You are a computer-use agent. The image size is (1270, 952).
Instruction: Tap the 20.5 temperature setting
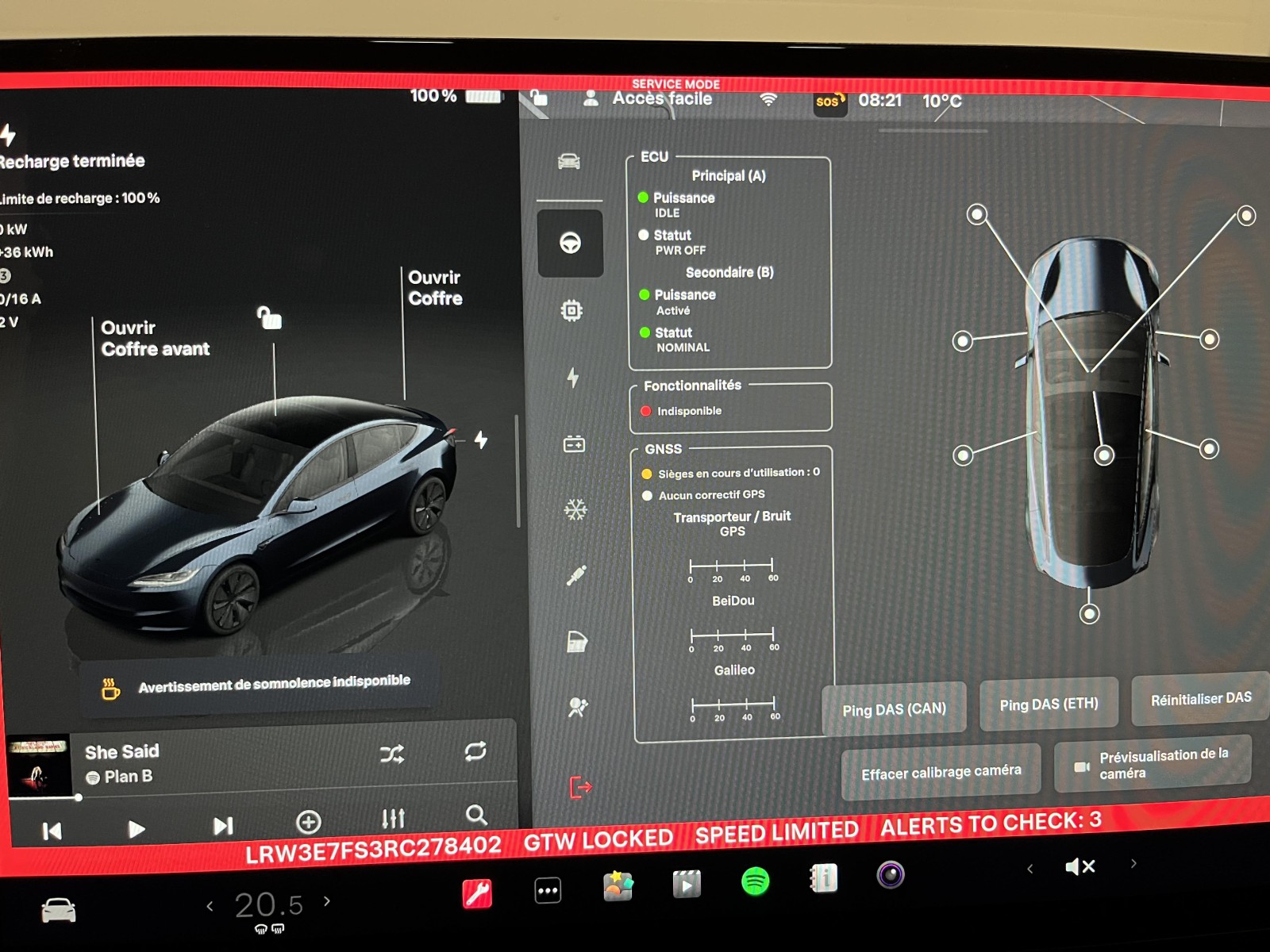(x=269, y=904)
